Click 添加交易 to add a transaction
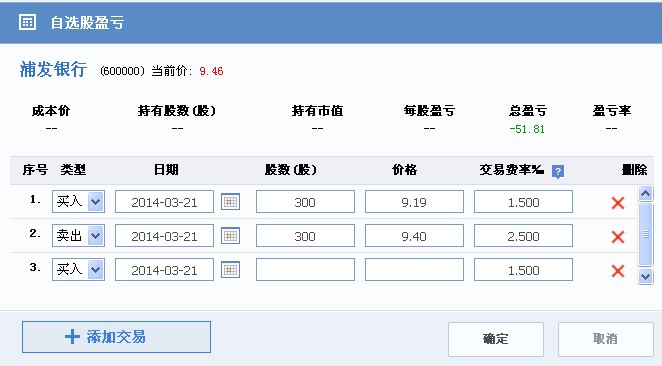Screen dimensions: 662x366 pos(117,337)
